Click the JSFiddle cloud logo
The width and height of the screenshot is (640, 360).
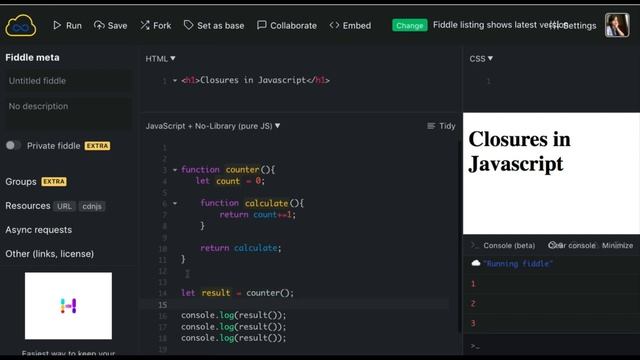coord(21,25)
